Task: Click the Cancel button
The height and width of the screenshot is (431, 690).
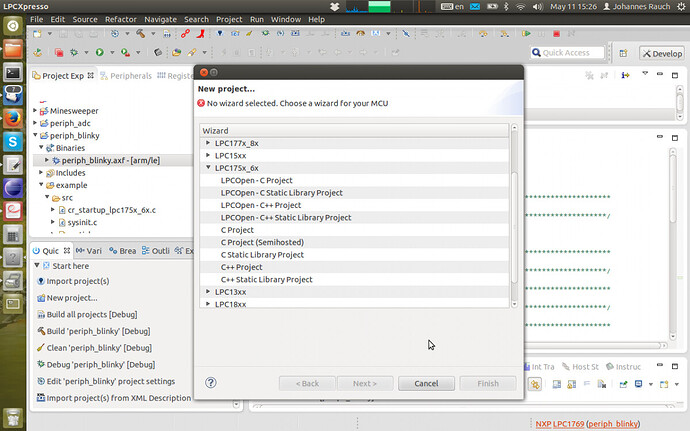Action: (426, 383)
